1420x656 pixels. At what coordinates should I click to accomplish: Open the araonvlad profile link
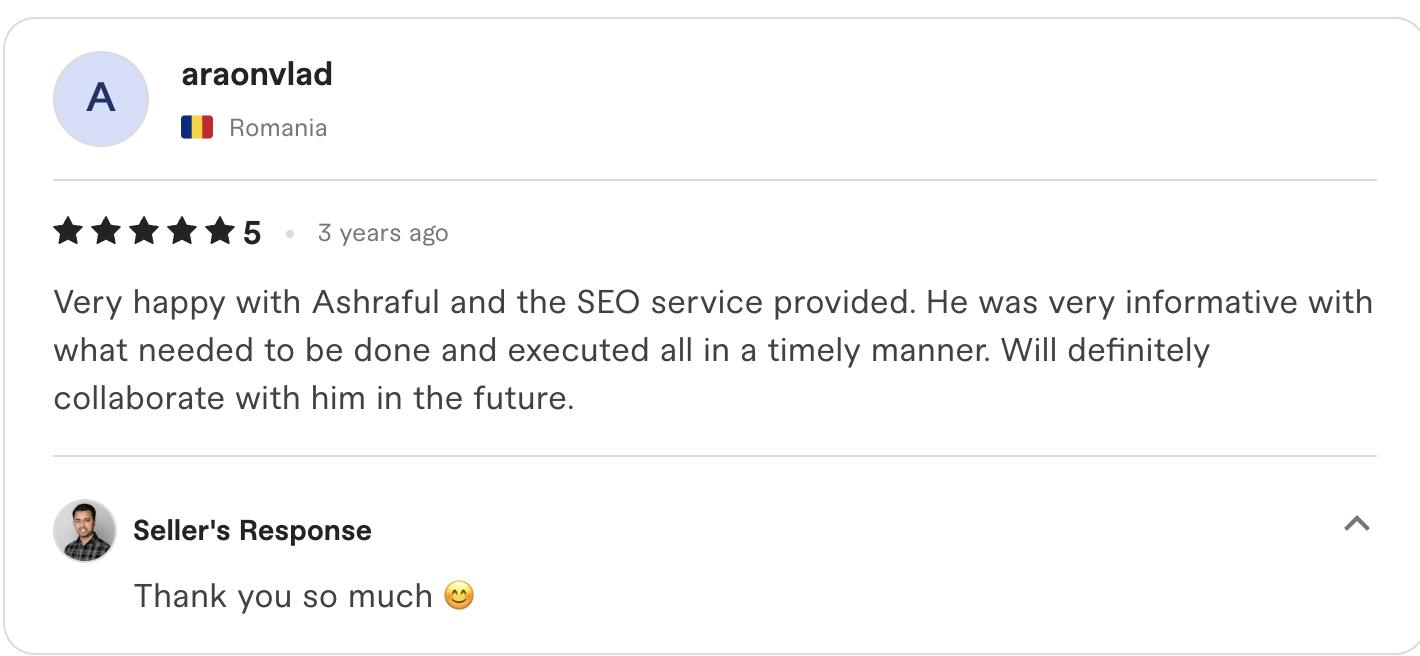coord(257,74)
